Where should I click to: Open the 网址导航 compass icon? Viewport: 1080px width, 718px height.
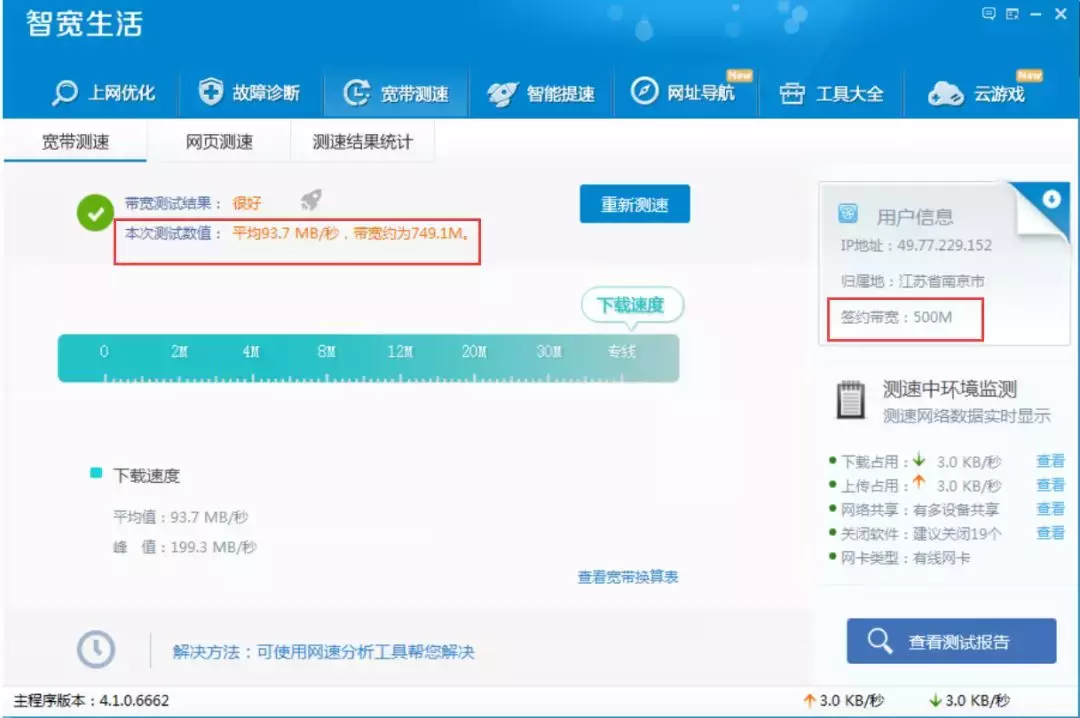pyautogui.click(x=646, y=91)
